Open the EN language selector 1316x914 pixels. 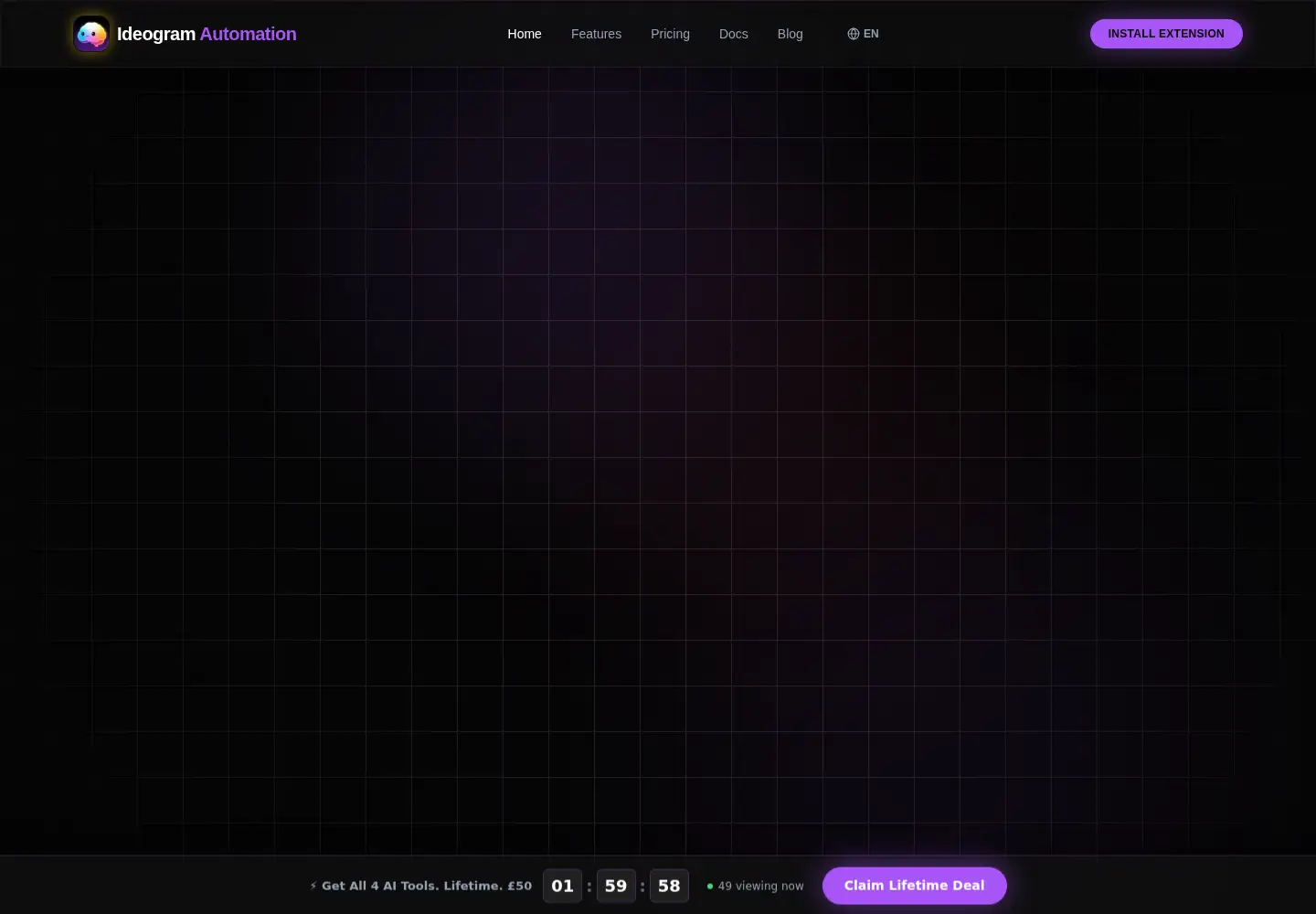863,34
